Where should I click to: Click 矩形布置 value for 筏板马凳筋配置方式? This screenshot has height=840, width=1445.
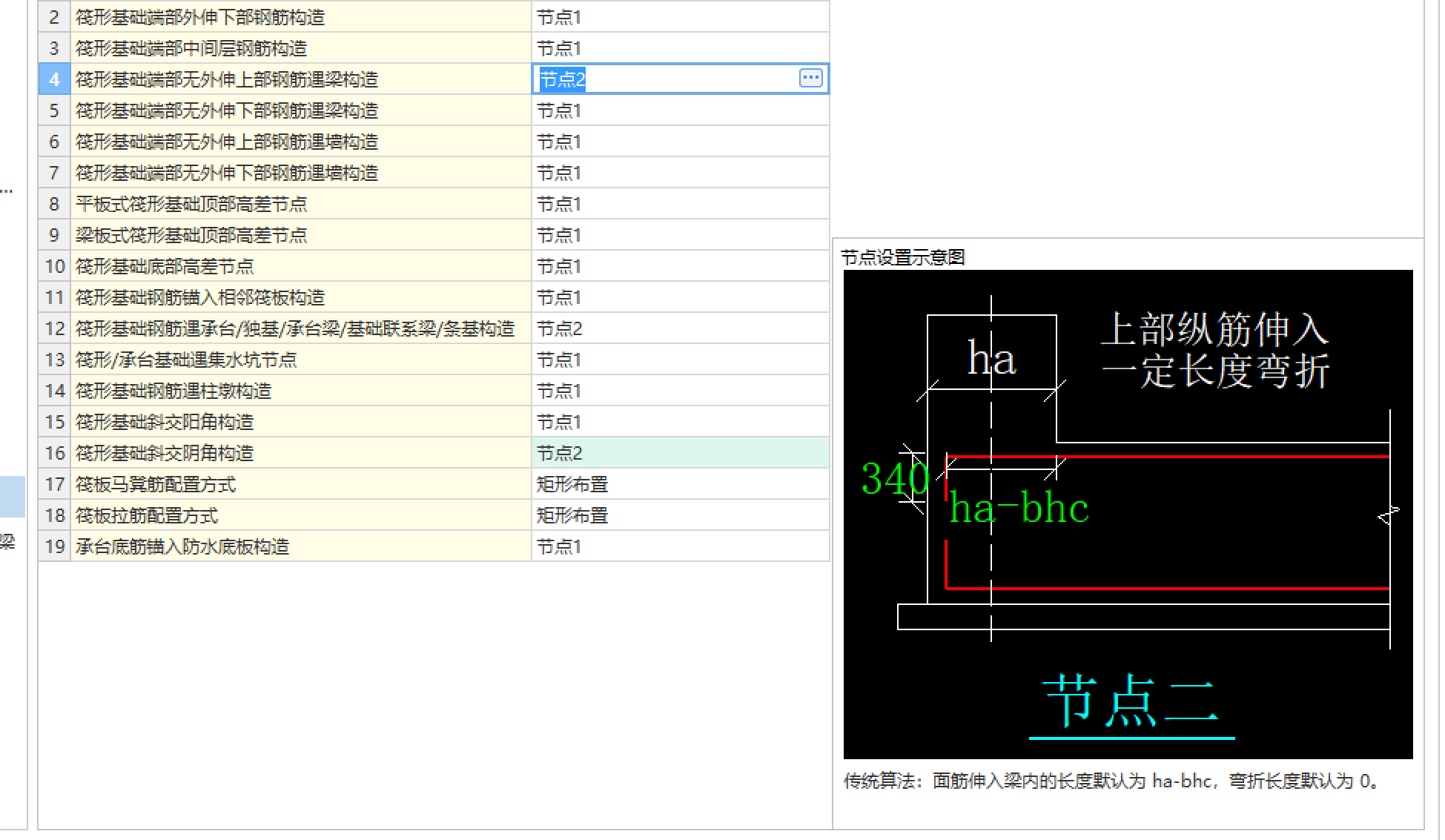click(681, 483)
